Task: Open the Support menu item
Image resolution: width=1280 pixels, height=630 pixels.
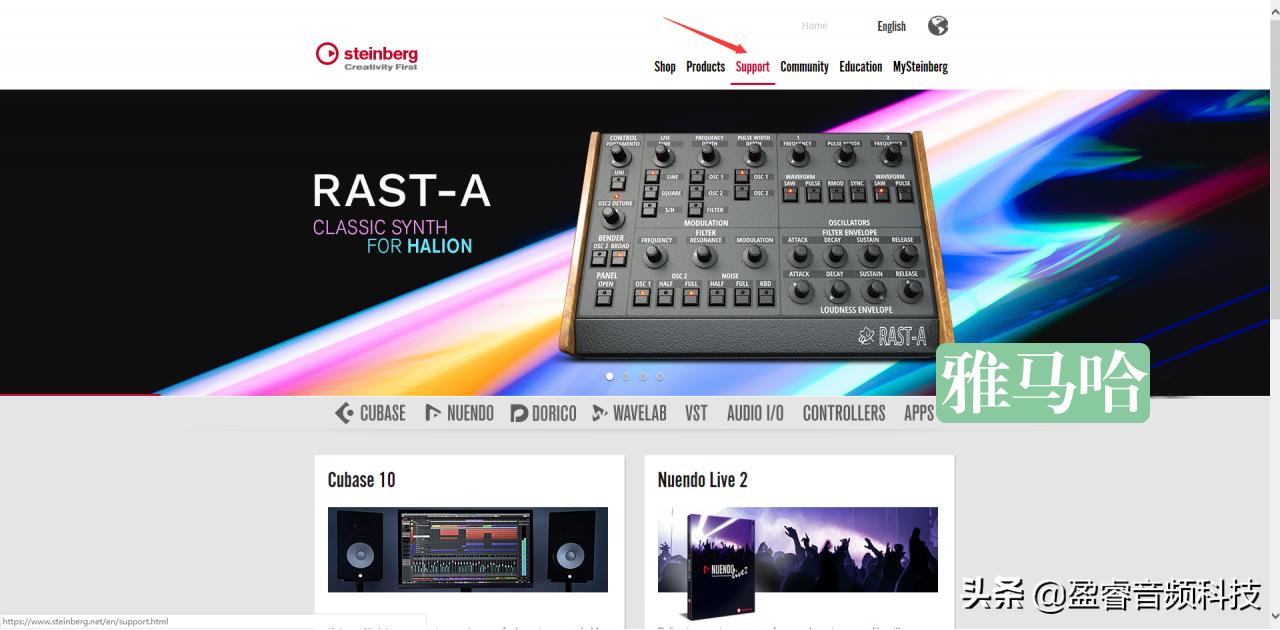Action: coord(752,67)
